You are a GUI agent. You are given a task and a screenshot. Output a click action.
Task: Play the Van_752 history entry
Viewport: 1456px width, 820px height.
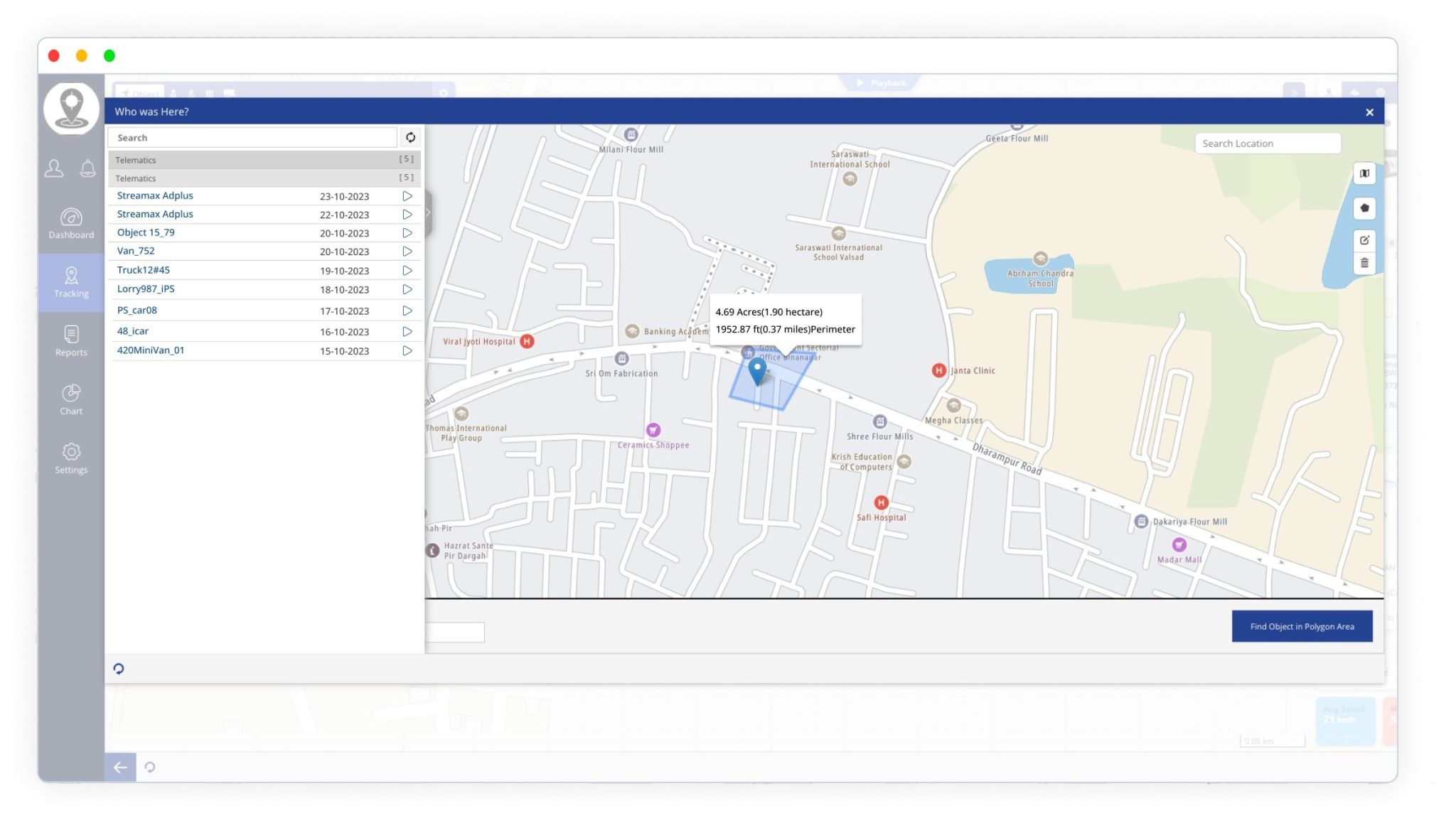click(407, 252)
